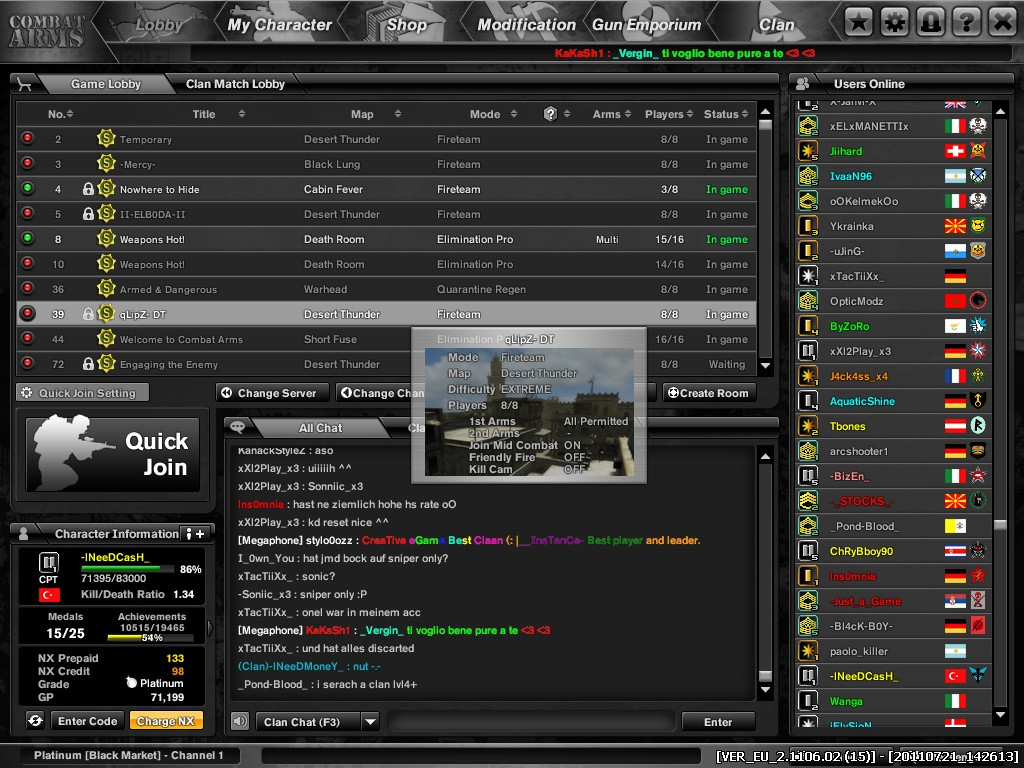
Task: Expand the Character Information side arrow
Action: click(210, 628)
